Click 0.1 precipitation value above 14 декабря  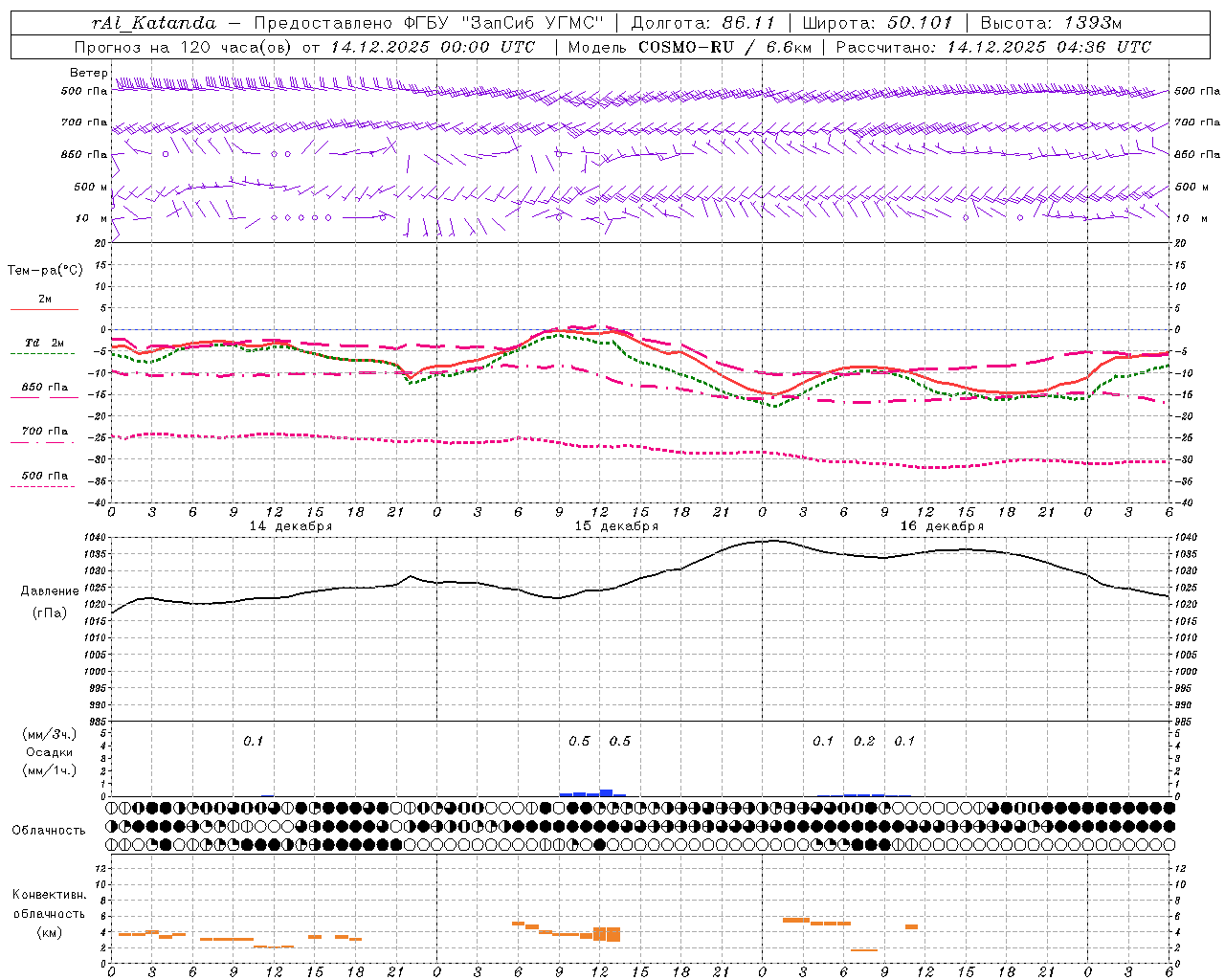pos(253,741)
